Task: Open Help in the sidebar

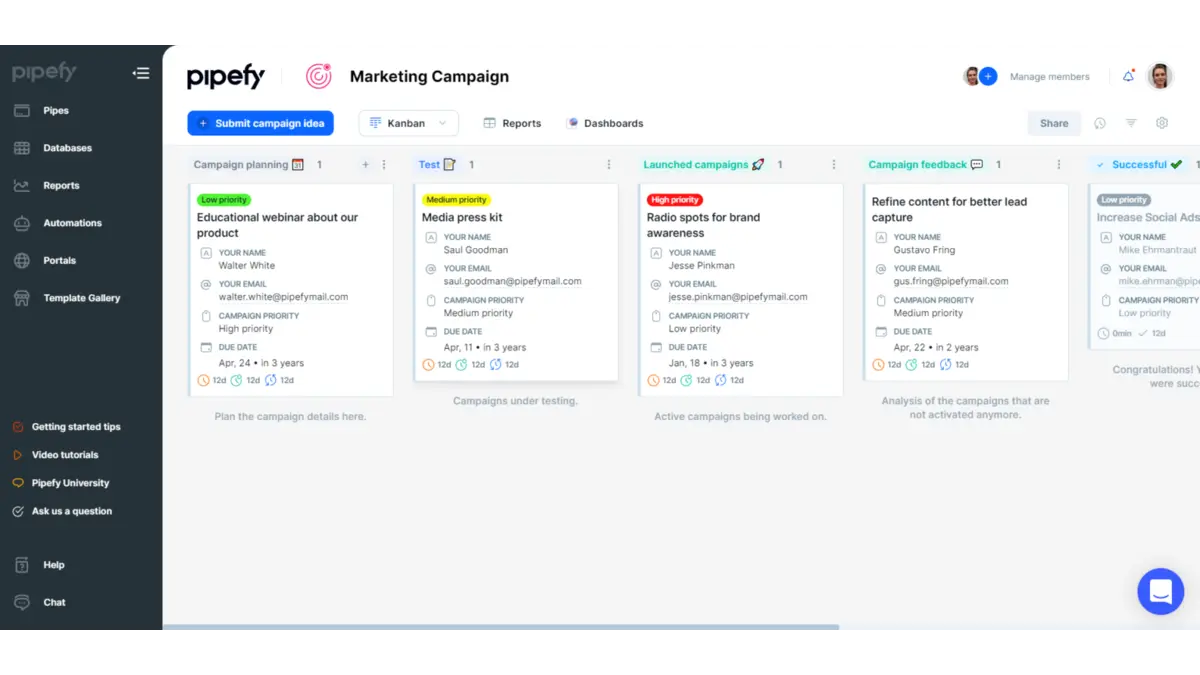Action: (x=54, y=565)
